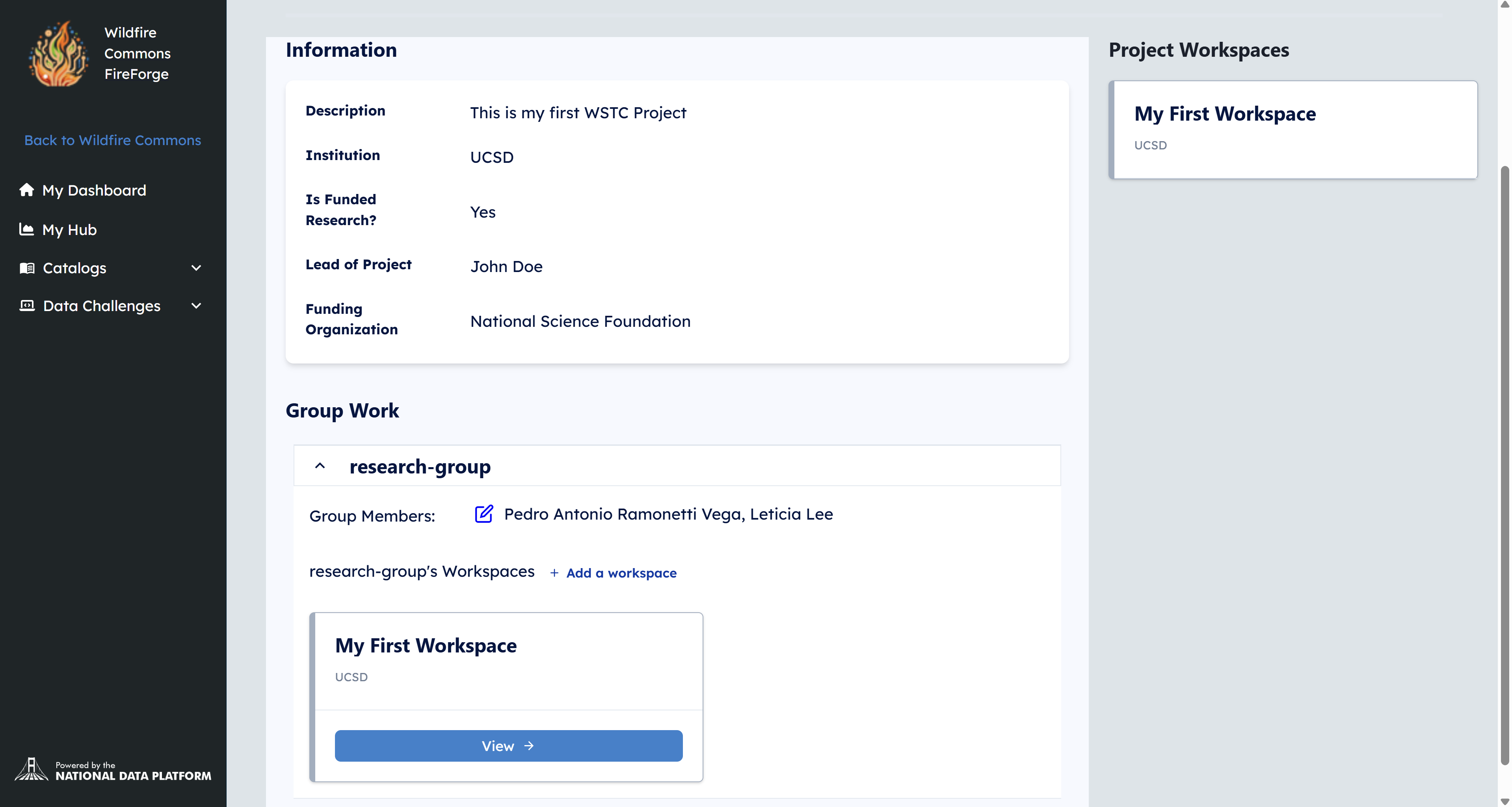Expand the Catalogs dropdown chevron
The width and height of the screenshot is (1512, 807).
[197, 268]
